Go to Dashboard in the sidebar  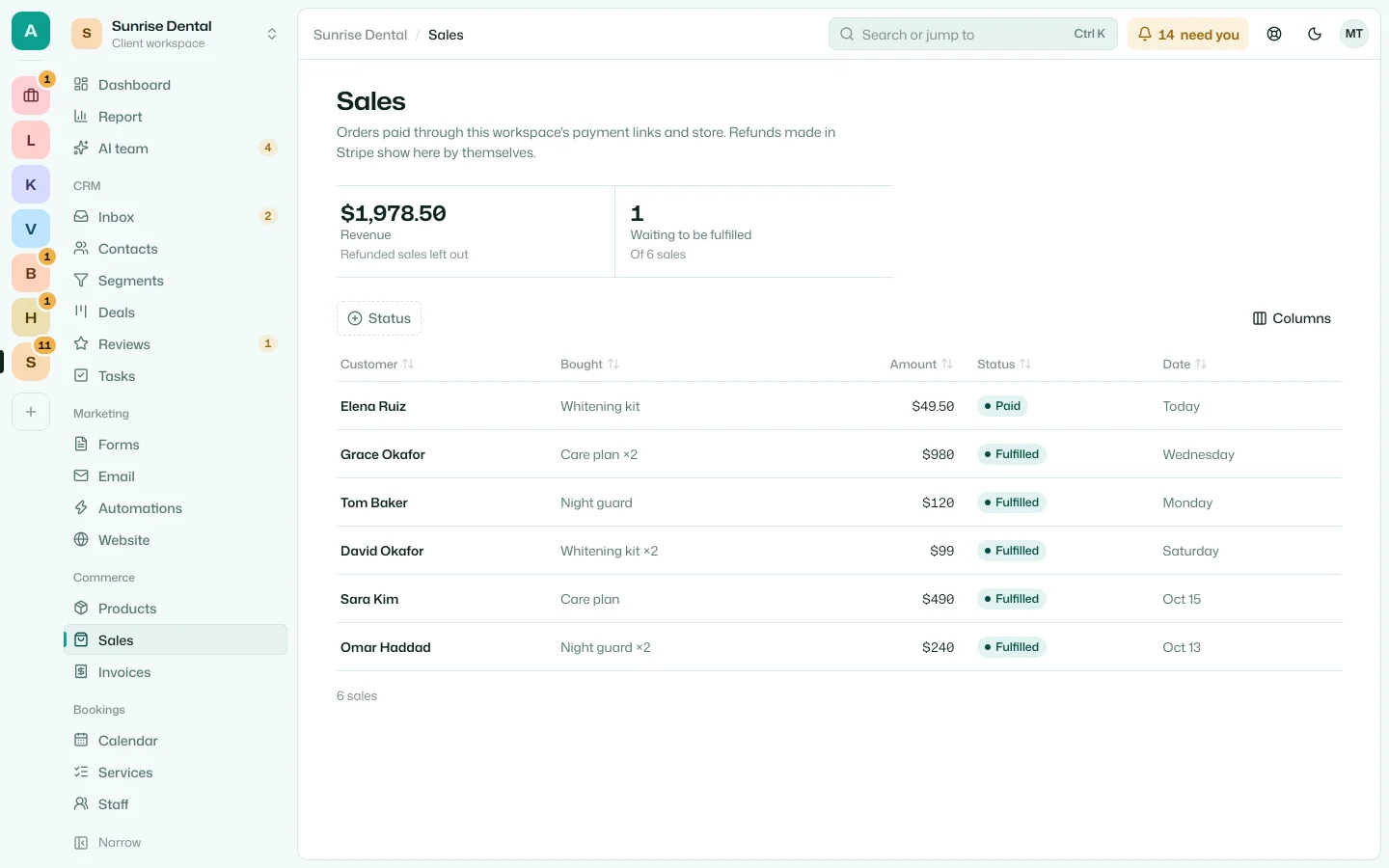coord(176,85)
